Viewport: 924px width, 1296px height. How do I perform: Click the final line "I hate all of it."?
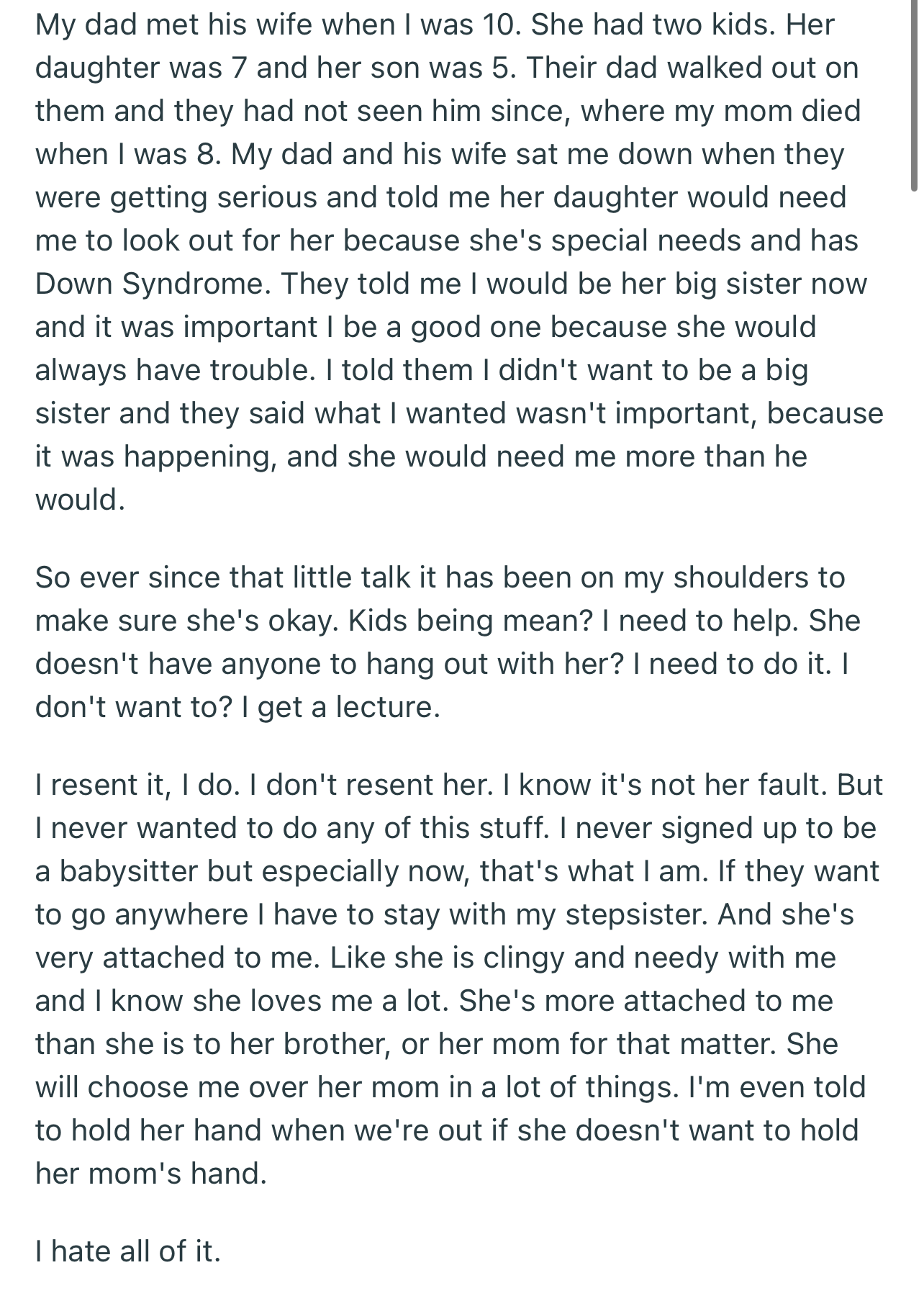(127, 1251)
